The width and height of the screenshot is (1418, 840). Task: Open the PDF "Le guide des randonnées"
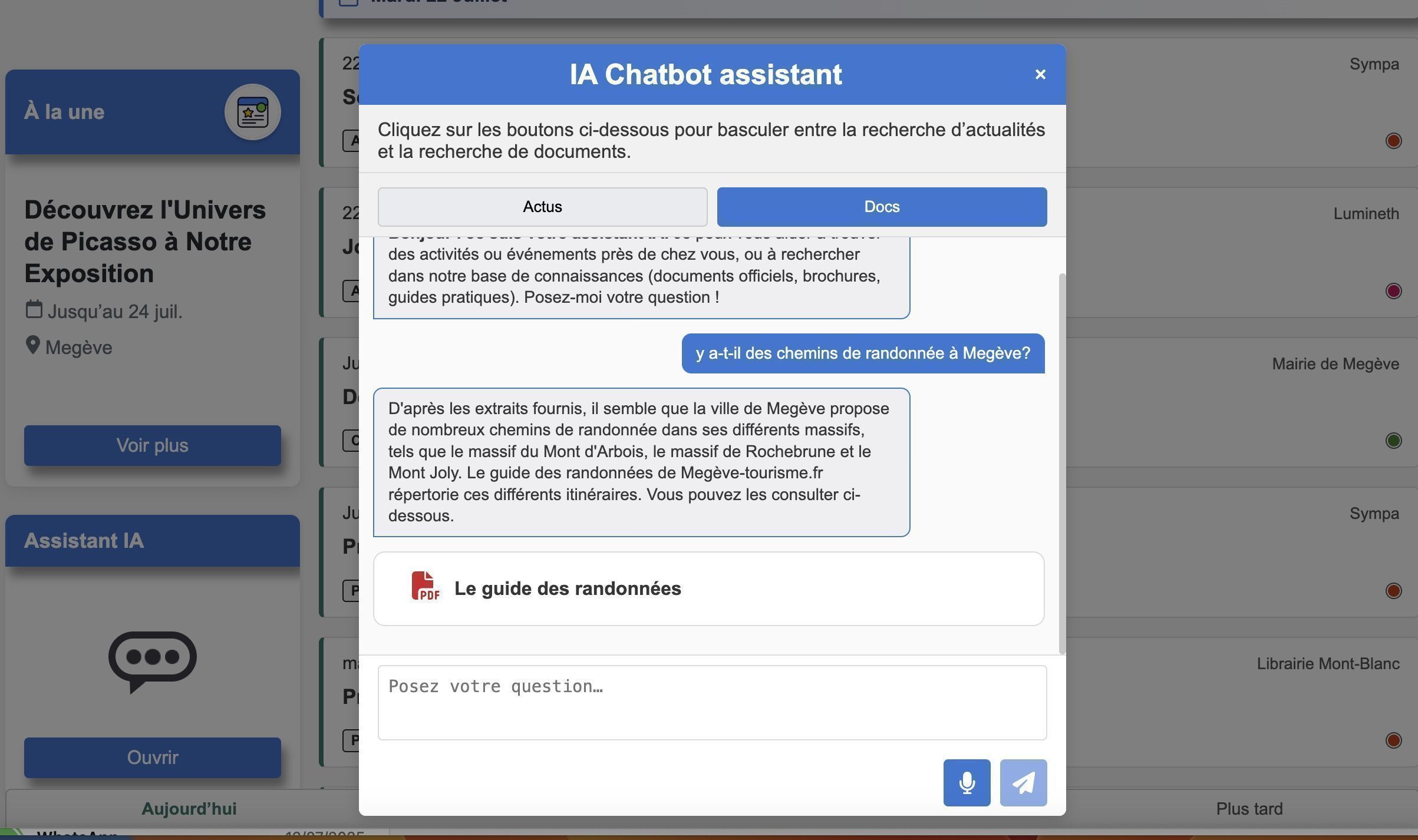(708, 588)
